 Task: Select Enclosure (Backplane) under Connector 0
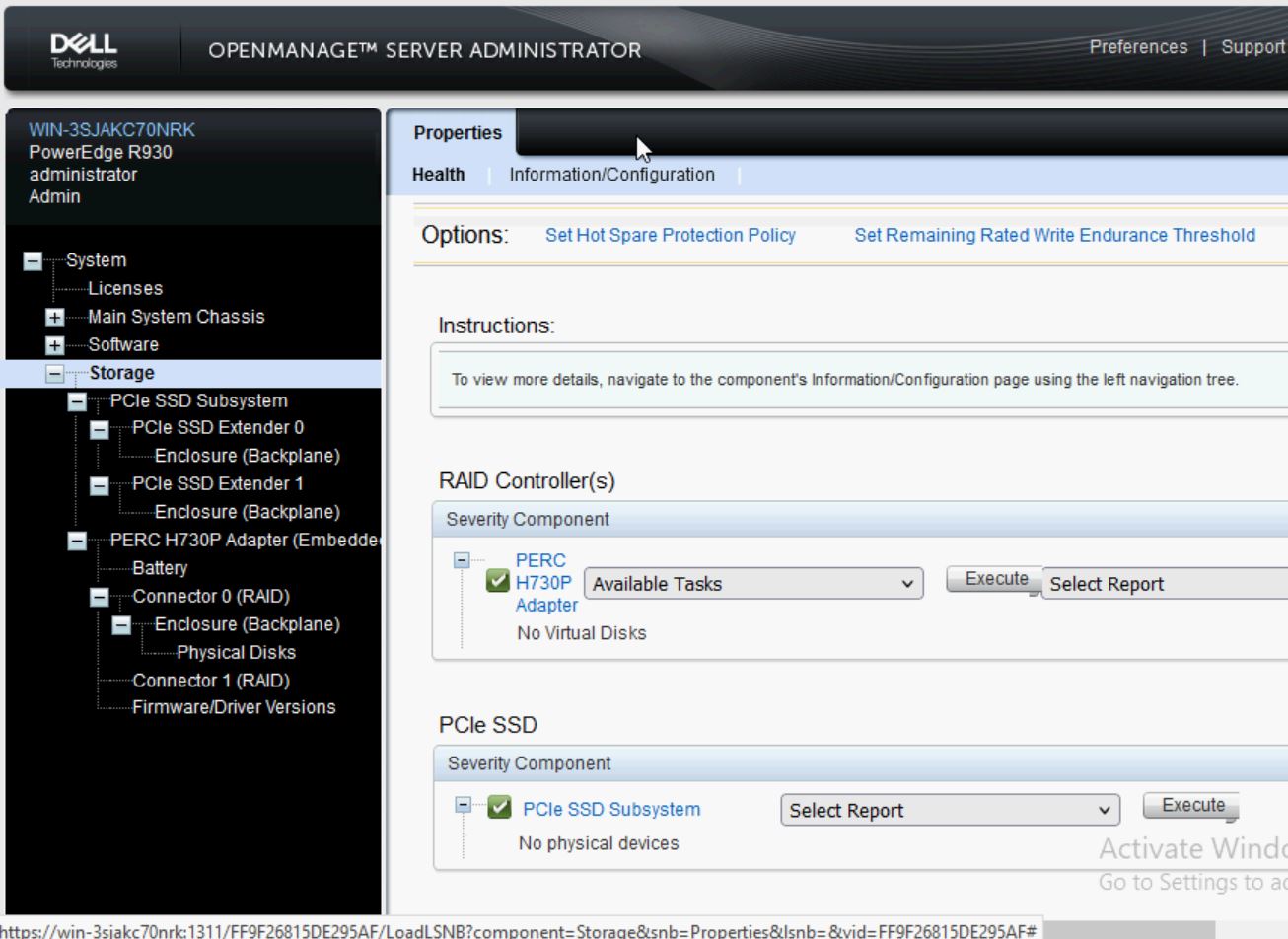point(248,624)
